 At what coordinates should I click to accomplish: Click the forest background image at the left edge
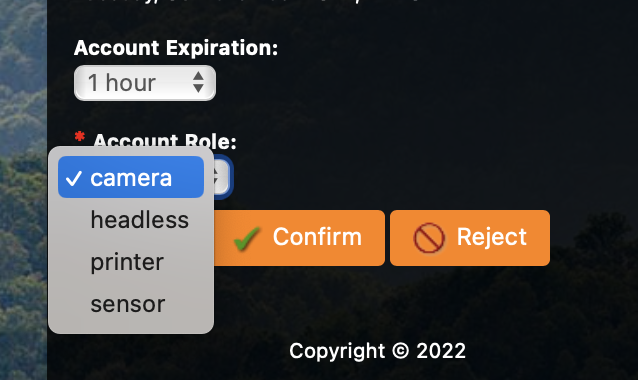[23, 81]
